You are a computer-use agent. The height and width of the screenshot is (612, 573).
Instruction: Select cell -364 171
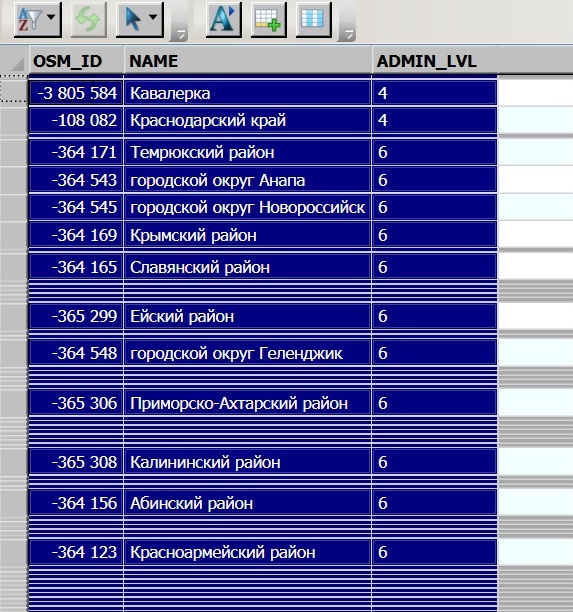77,152
